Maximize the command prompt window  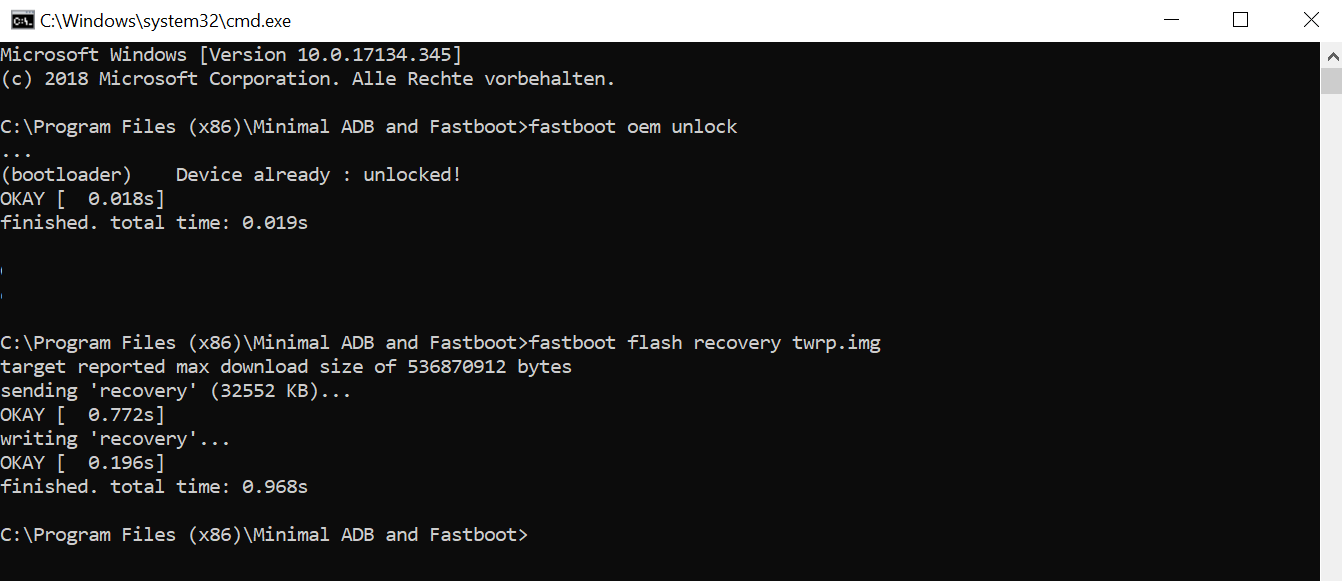tap(1240, 20)
